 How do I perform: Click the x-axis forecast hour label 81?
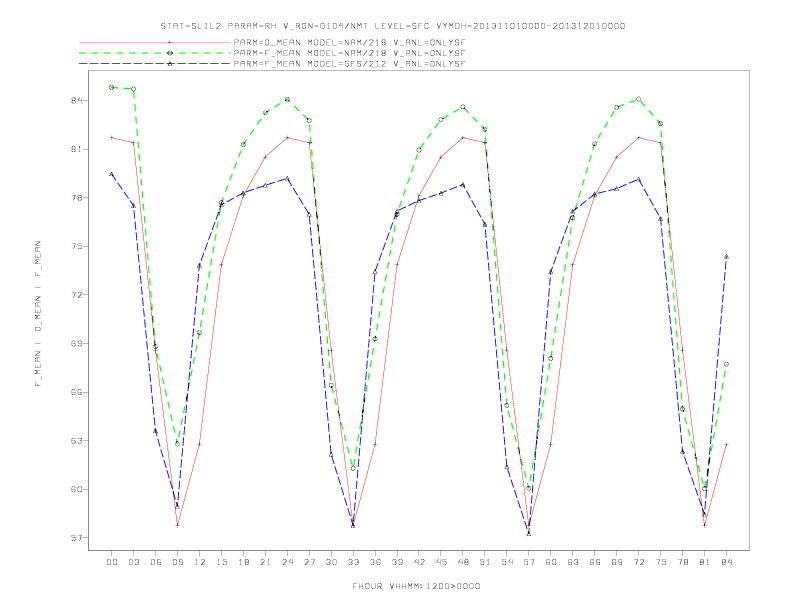(705, 562)
